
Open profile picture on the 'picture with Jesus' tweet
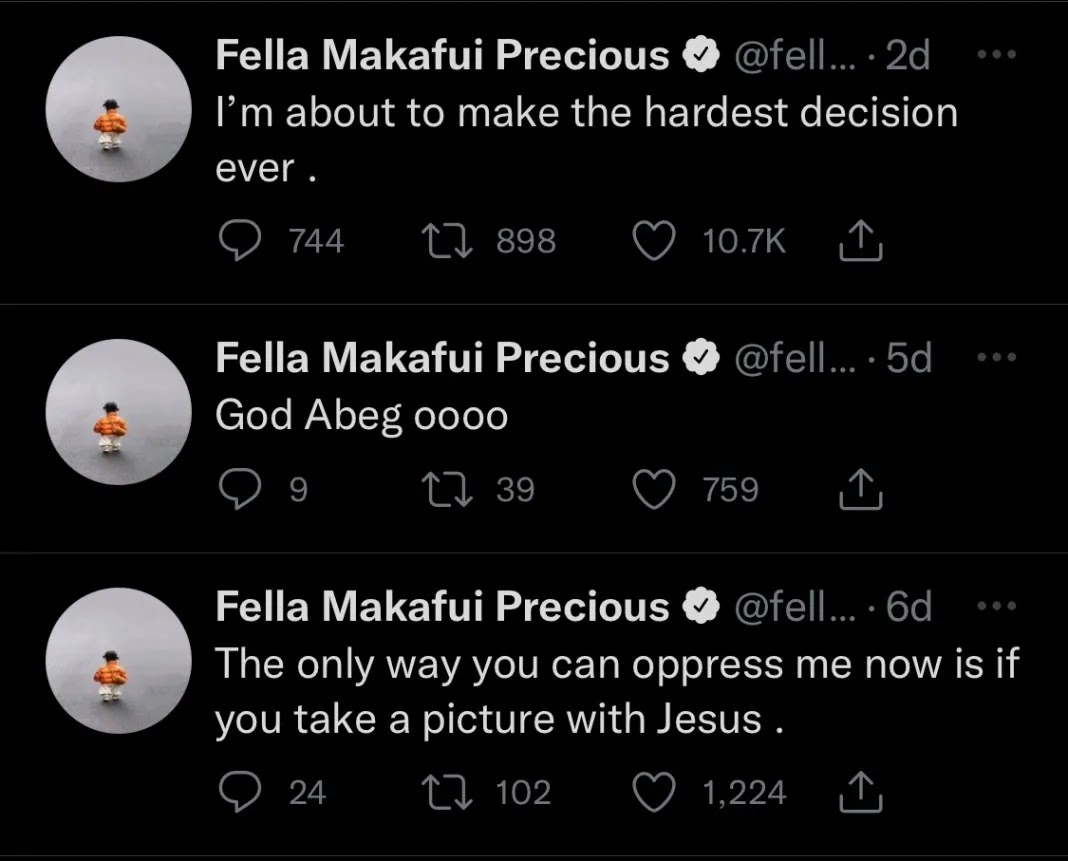(119, 661)
